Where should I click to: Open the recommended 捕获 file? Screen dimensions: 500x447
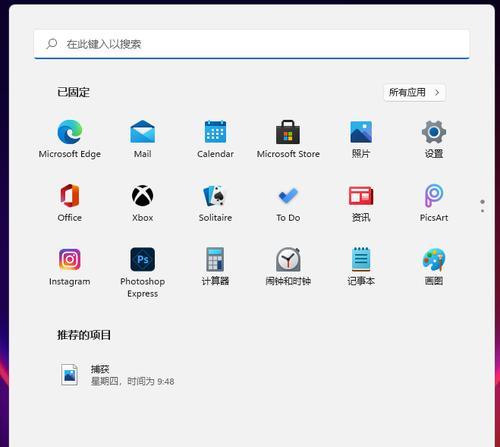pyautogui.click(x=117, y=375)
